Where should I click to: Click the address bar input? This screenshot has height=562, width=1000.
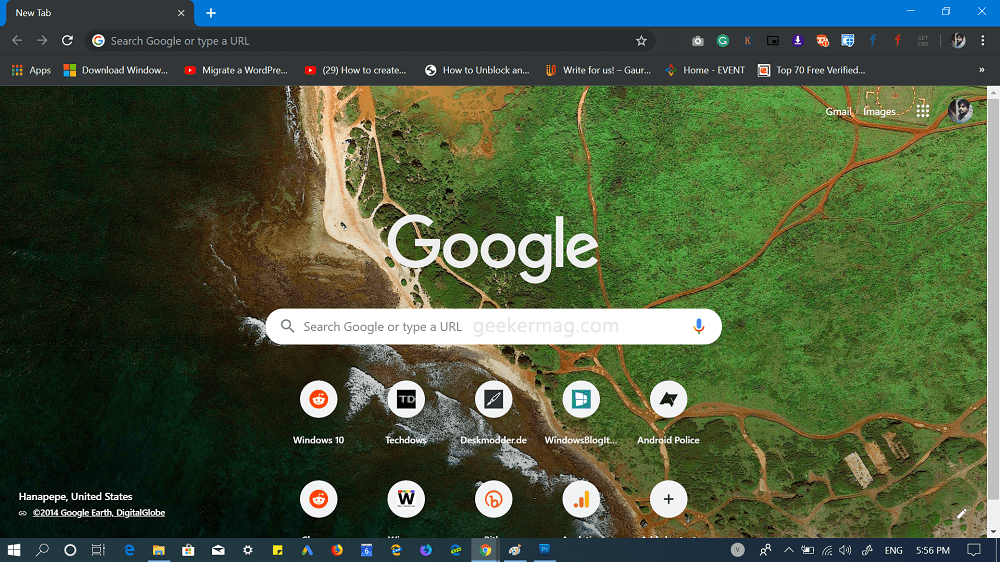click(x=370, y=41)
